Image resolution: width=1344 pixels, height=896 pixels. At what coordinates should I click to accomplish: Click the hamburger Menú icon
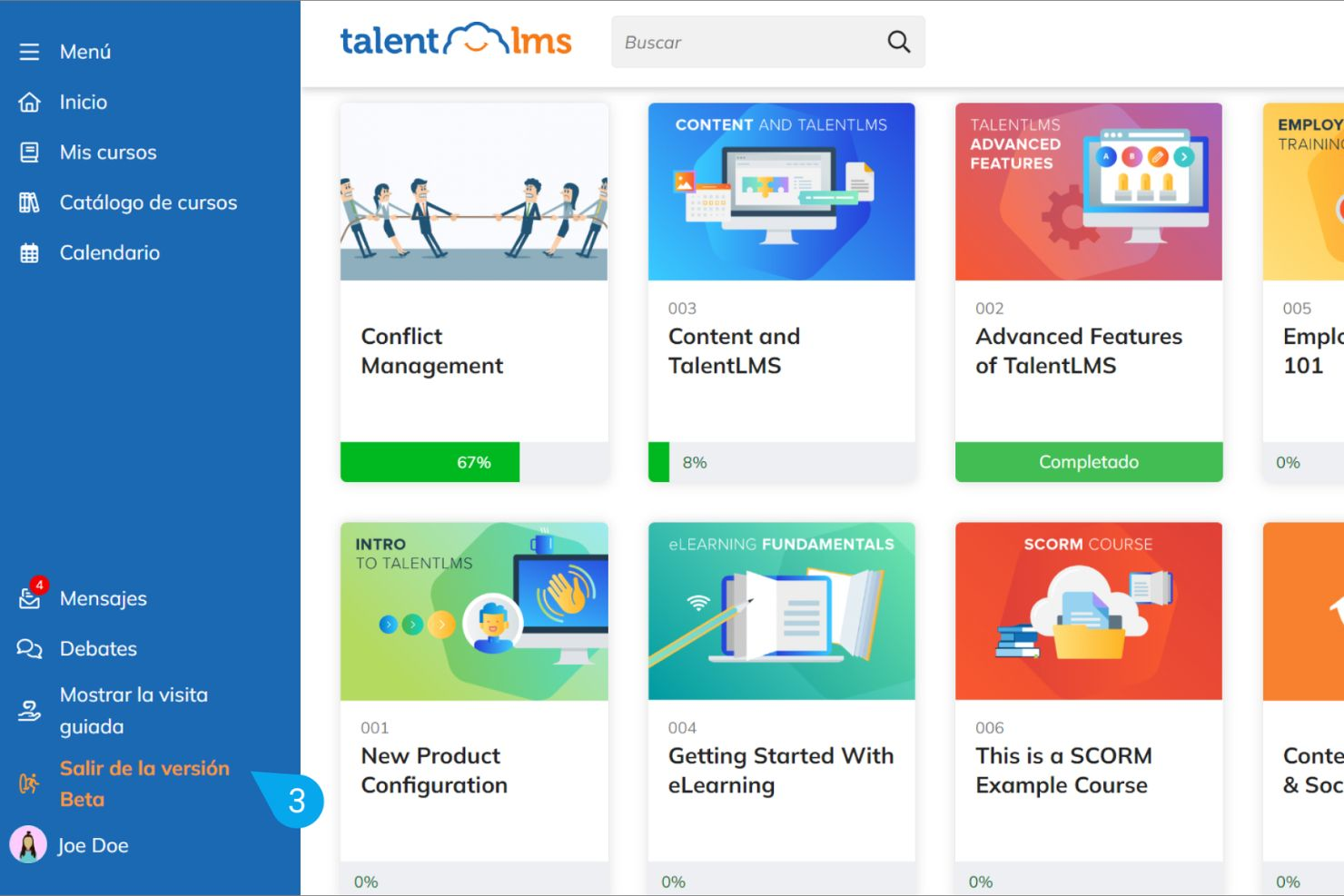29,52
